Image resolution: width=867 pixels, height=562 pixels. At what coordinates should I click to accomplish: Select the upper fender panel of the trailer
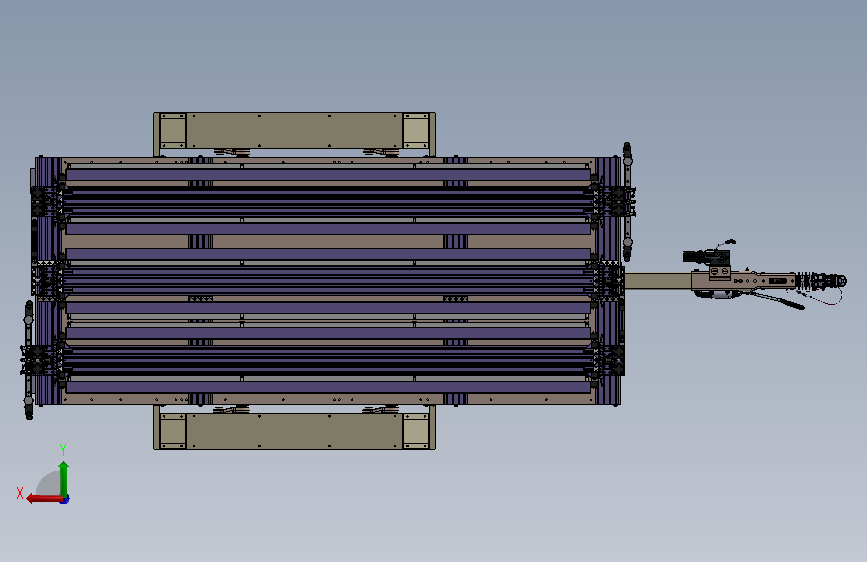tap(294, 131)
